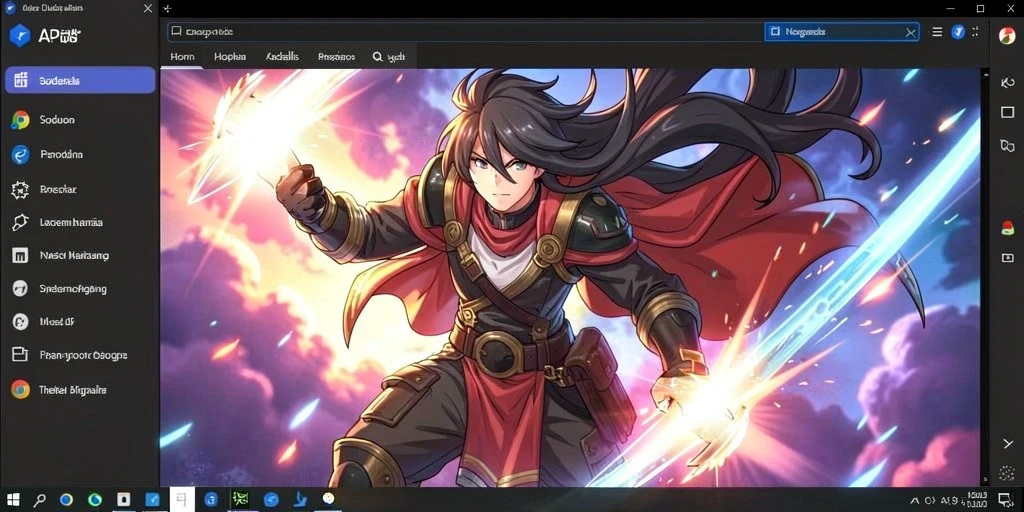Open the blue Edge-style sidebar icon

click(20, 155)
